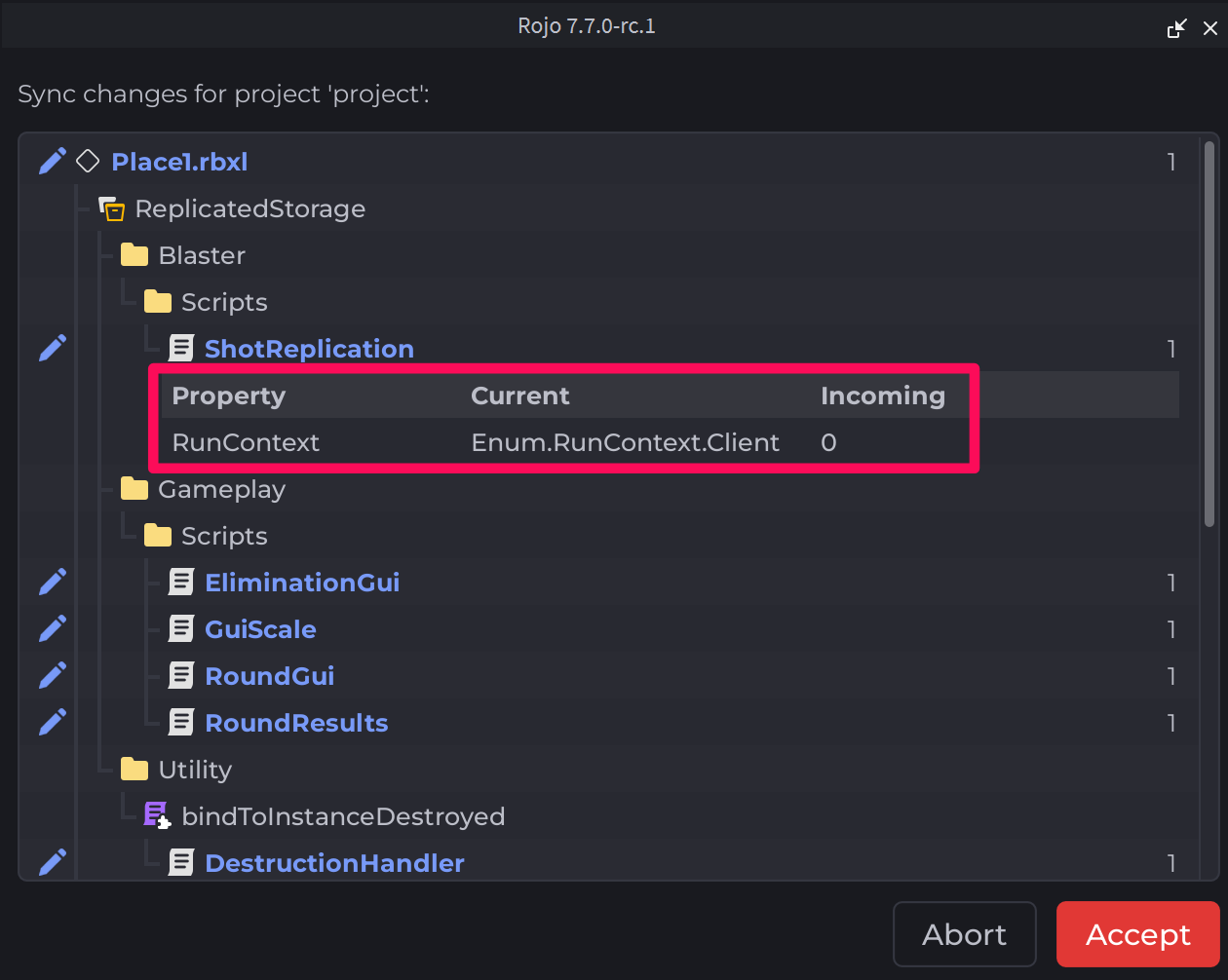1228x980 pixels.
Task: Click the bindToInstanceDestroyed module script icon
Action: [157, 816]
